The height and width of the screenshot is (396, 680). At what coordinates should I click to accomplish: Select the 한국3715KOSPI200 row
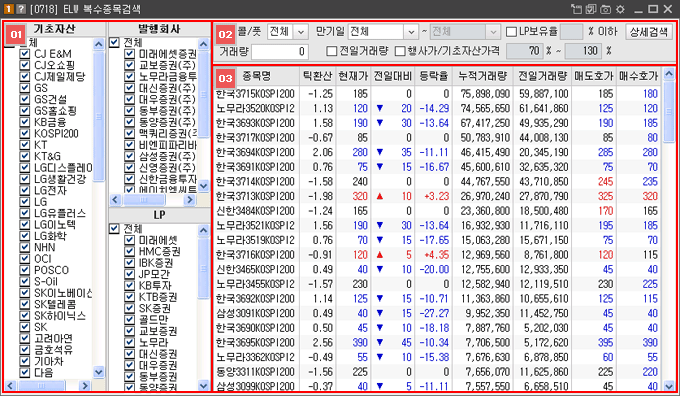(x=437, y=94)
